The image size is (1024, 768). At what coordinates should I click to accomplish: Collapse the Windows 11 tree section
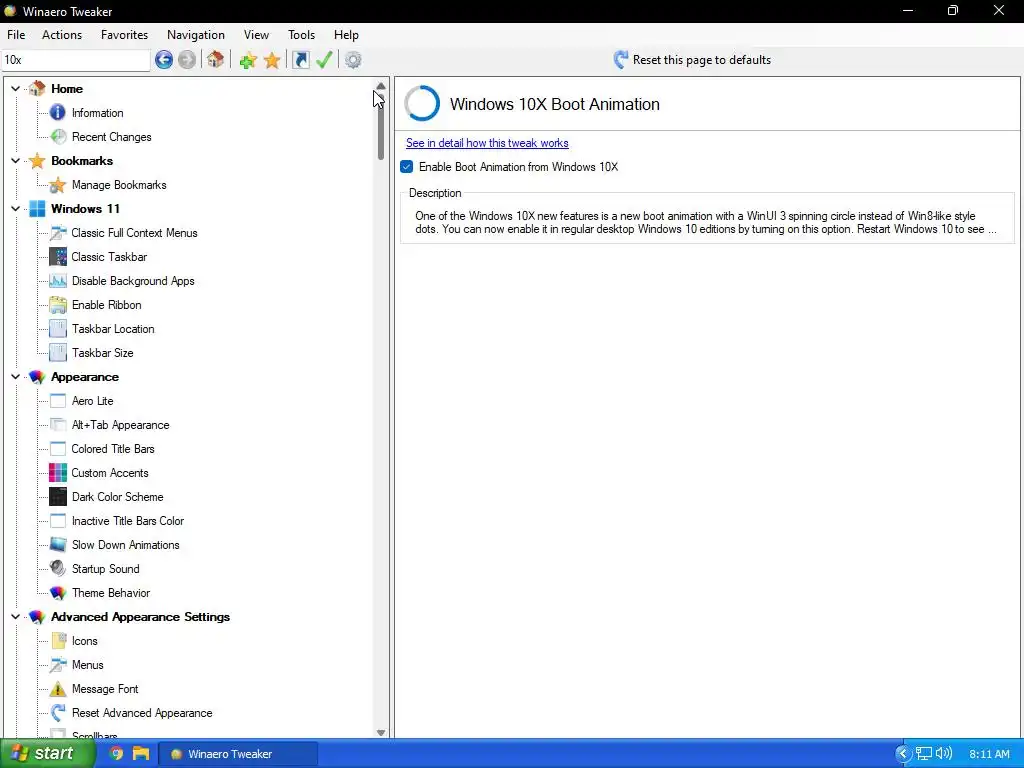point(16,208)
